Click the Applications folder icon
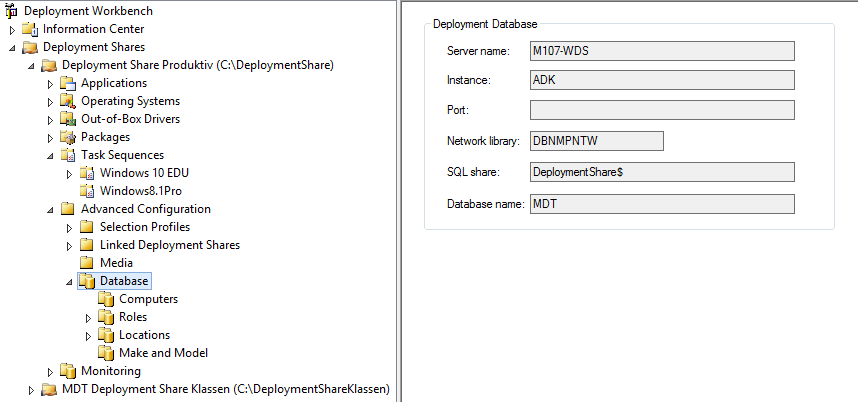The image size is (858, 402). click(68, 83)
